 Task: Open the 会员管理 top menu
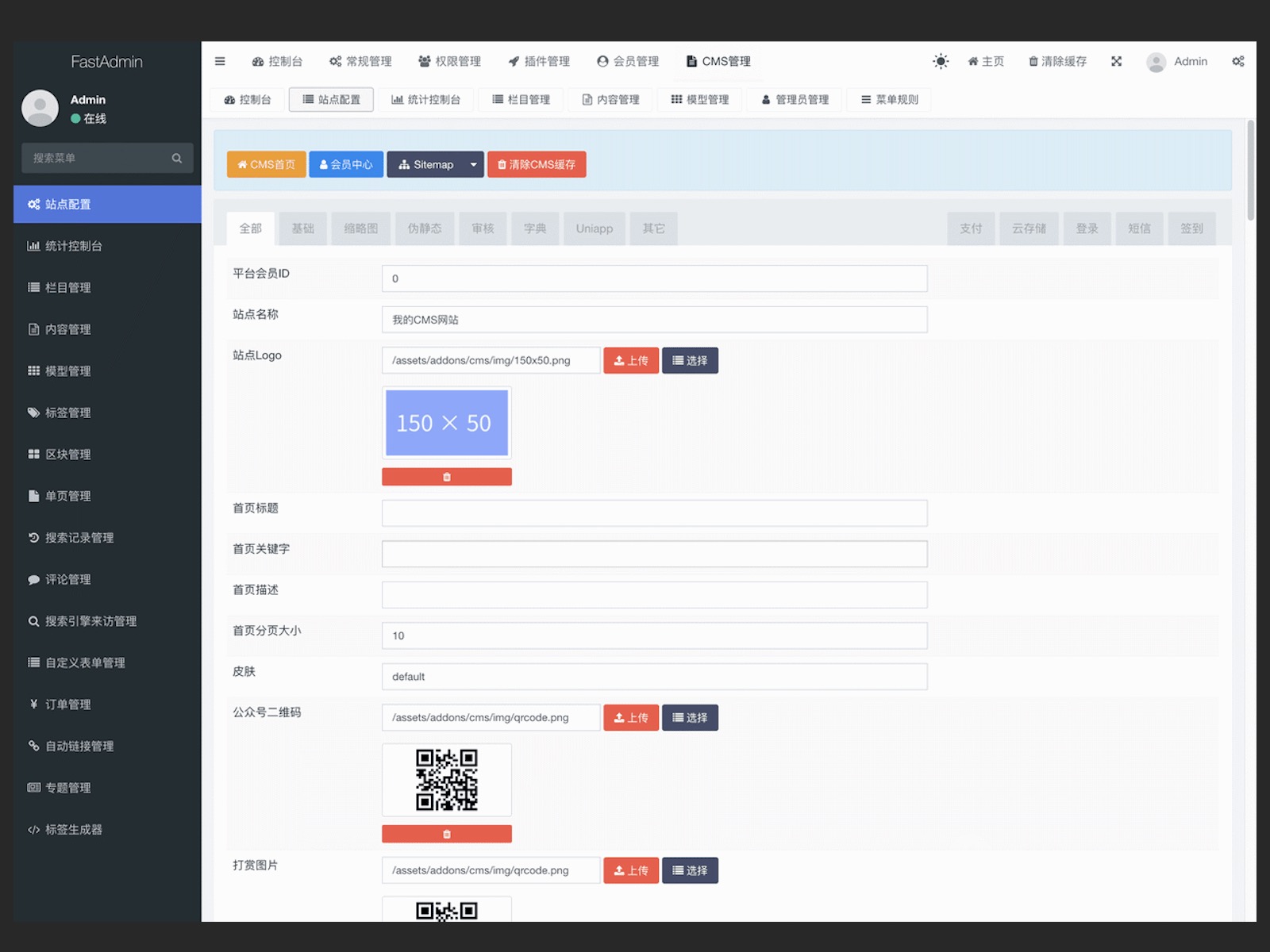tap(628, 61)
